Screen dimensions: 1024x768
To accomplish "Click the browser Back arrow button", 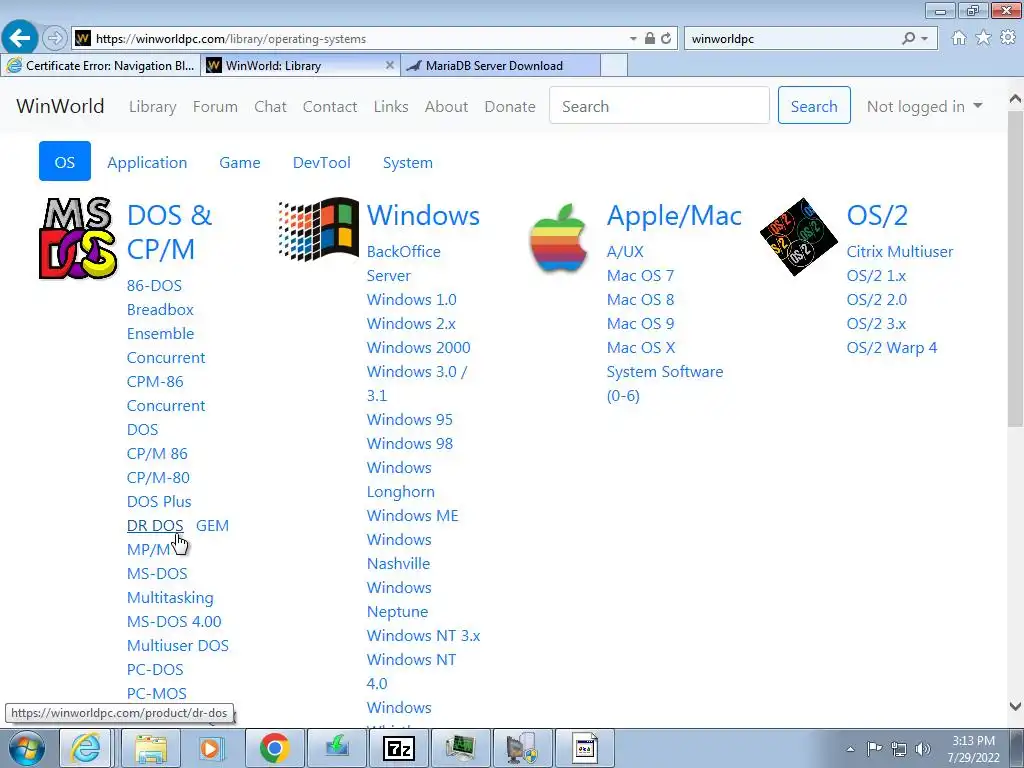I will click(20, 38).
